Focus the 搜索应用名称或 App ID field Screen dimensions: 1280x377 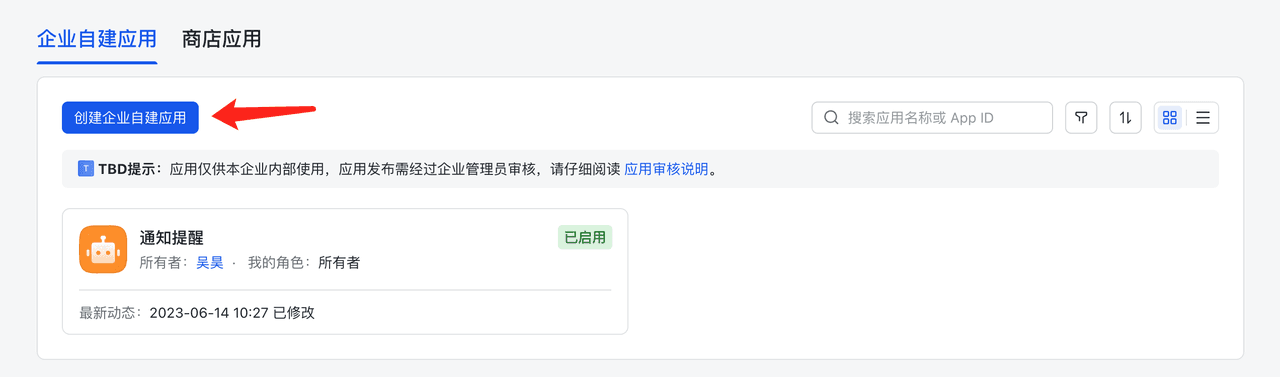click(932, 118)
